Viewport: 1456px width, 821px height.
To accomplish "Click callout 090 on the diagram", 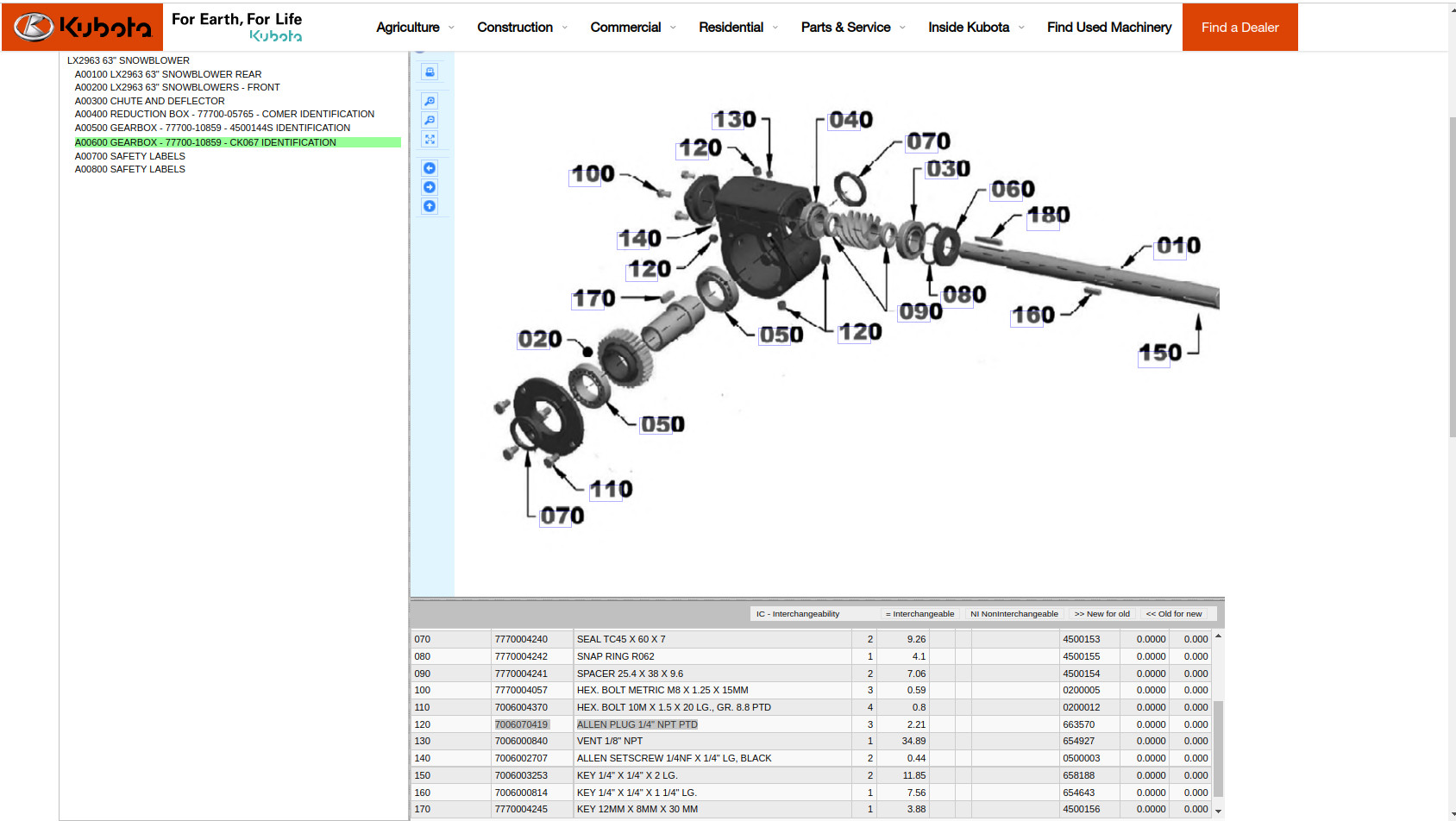I will [921, 312].
